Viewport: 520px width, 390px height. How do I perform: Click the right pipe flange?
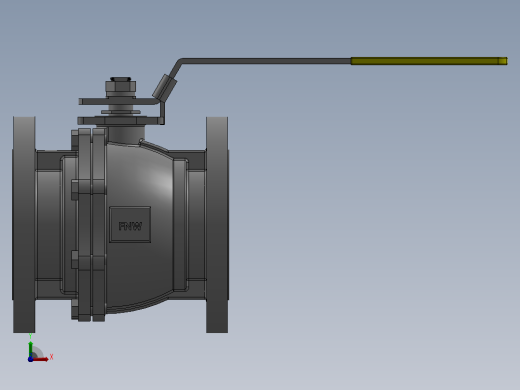(x=217, y=224)
